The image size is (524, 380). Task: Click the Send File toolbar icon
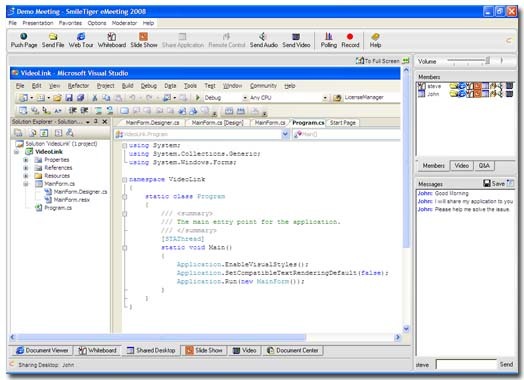pyautogui.click(x=53, y=40)
